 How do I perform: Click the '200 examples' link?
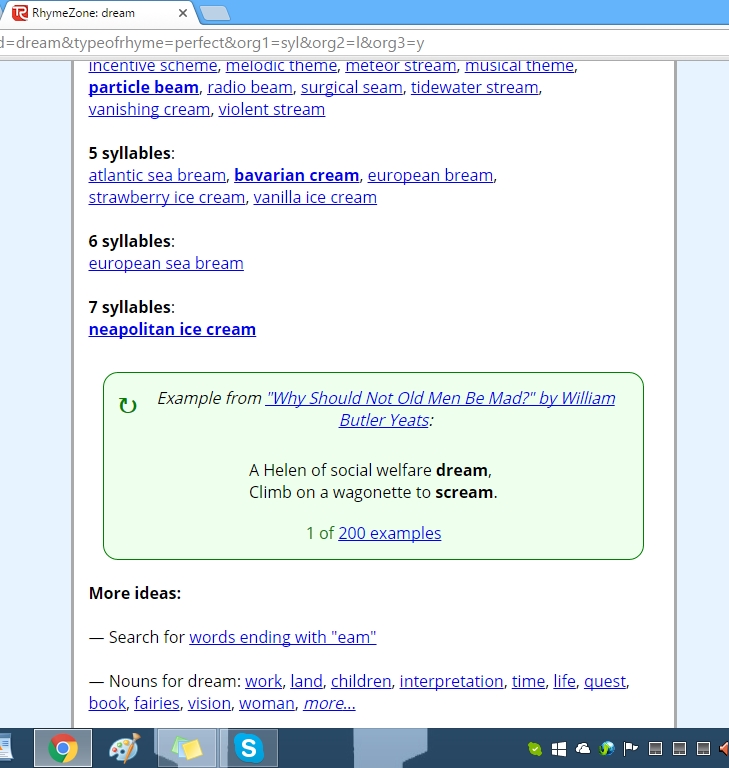click(389, 533)
